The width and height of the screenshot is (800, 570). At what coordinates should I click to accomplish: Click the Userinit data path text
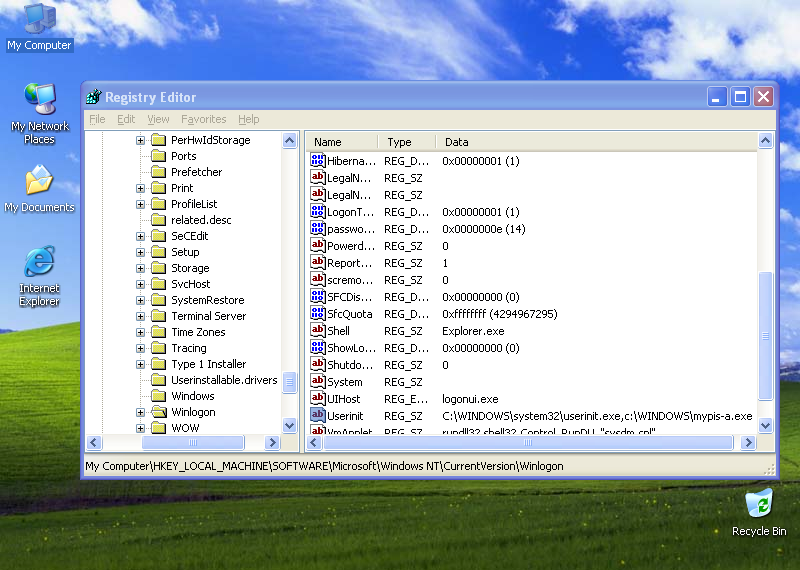597,416
